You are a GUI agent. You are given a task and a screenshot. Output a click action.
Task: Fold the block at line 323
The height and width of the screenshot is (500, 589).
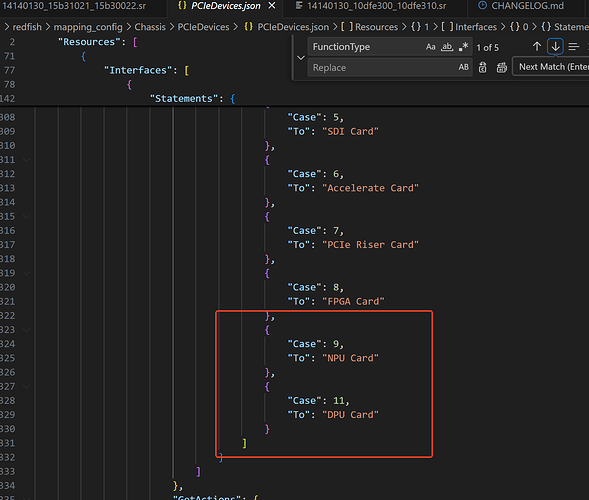pyautogui.click(x=26, y=330)
